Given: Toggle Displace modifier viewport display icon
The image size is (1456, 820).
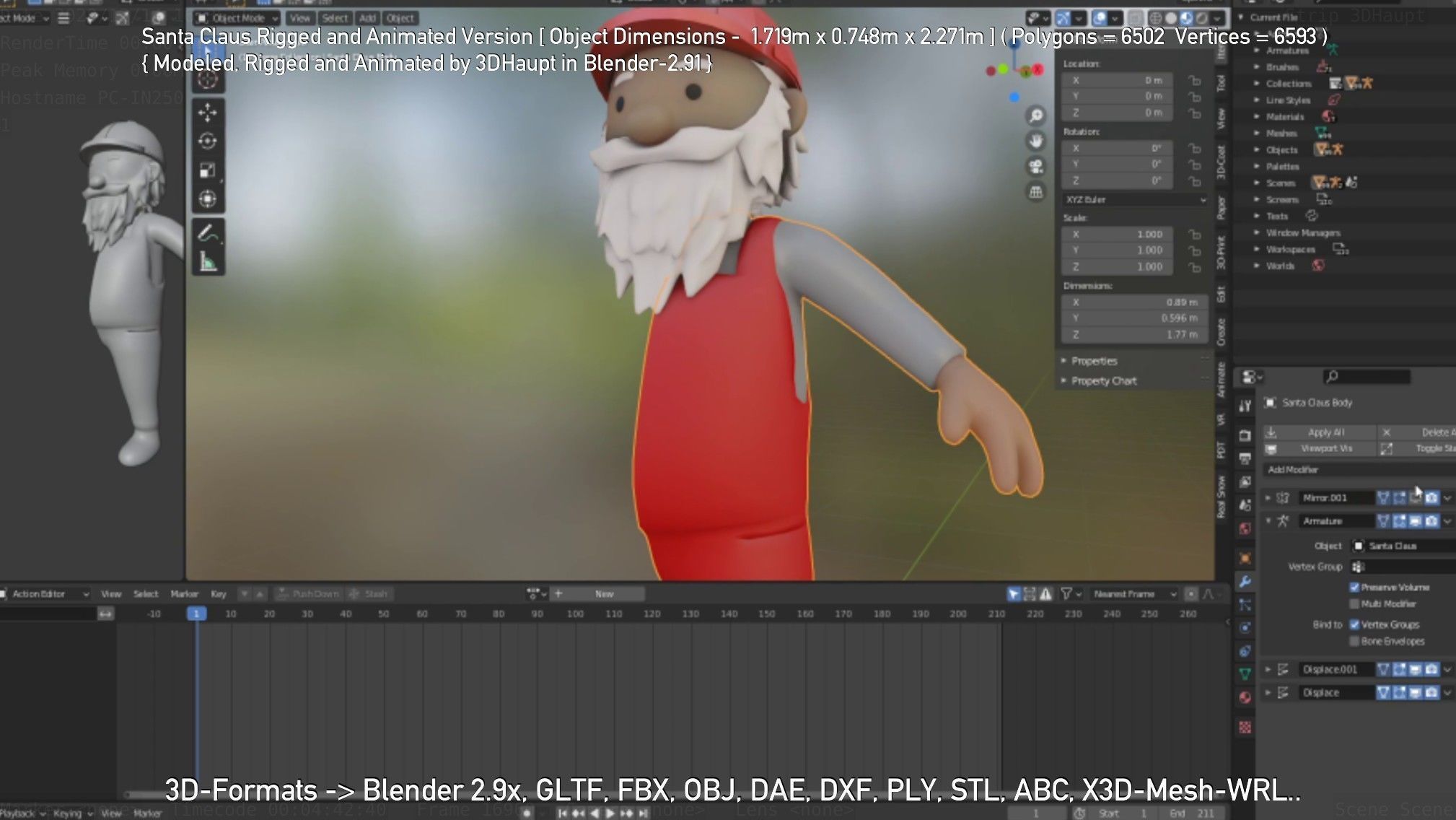Looking at the screenshot, I should [x=1416, y=693].
